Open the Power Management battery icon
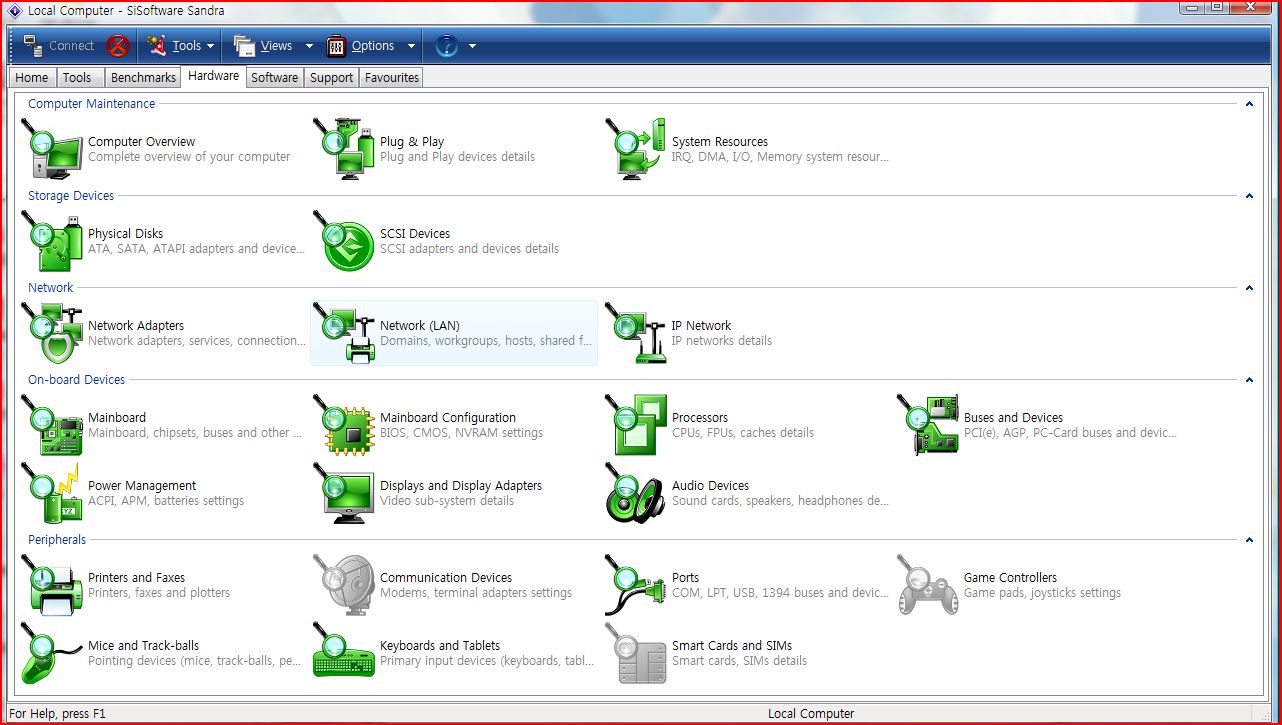Viewport: 1282px width, 725px height. pyautogui.click(x=52, y=493)
